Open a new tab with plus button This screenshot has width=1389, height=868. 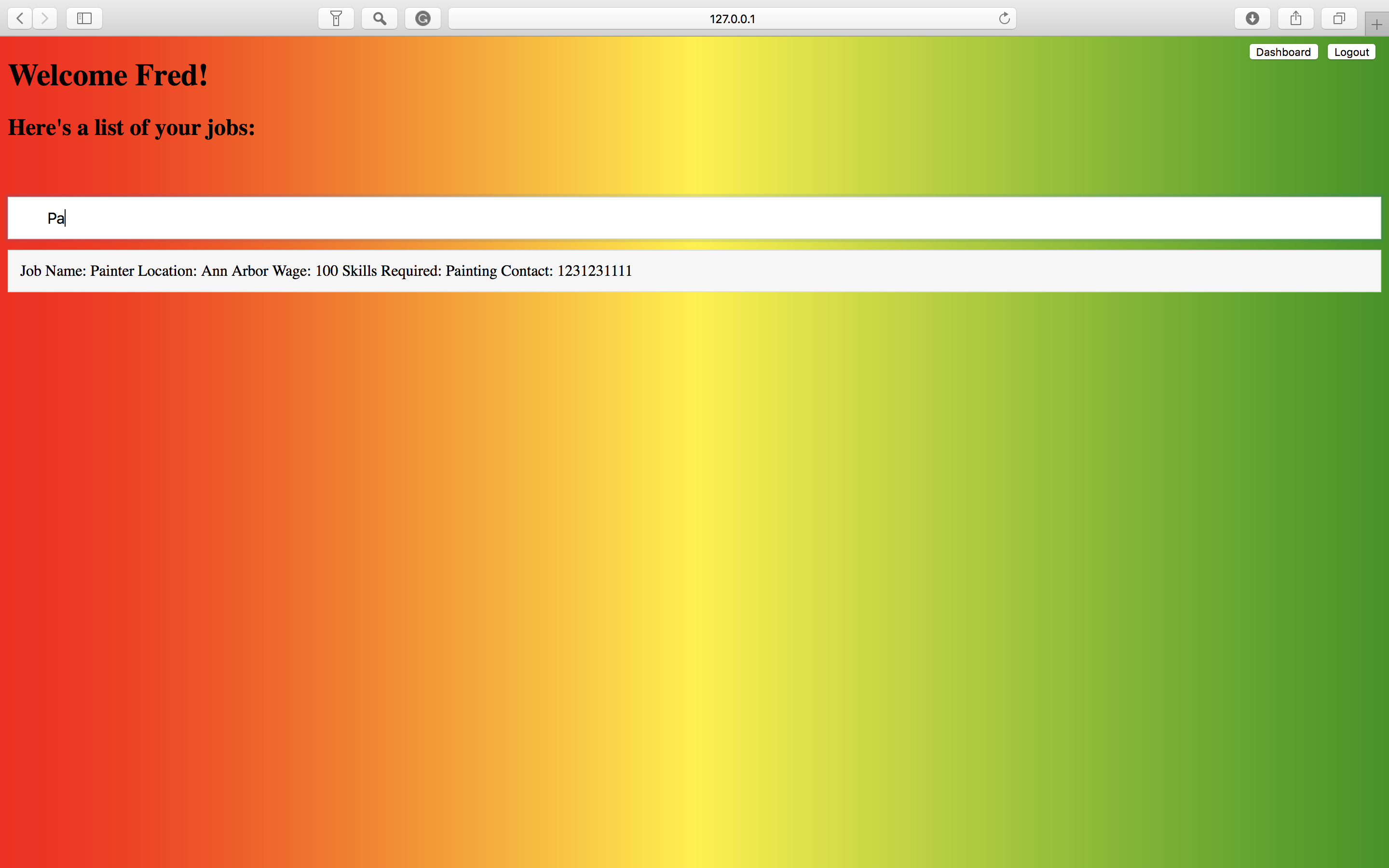(x=1376, y=25)
